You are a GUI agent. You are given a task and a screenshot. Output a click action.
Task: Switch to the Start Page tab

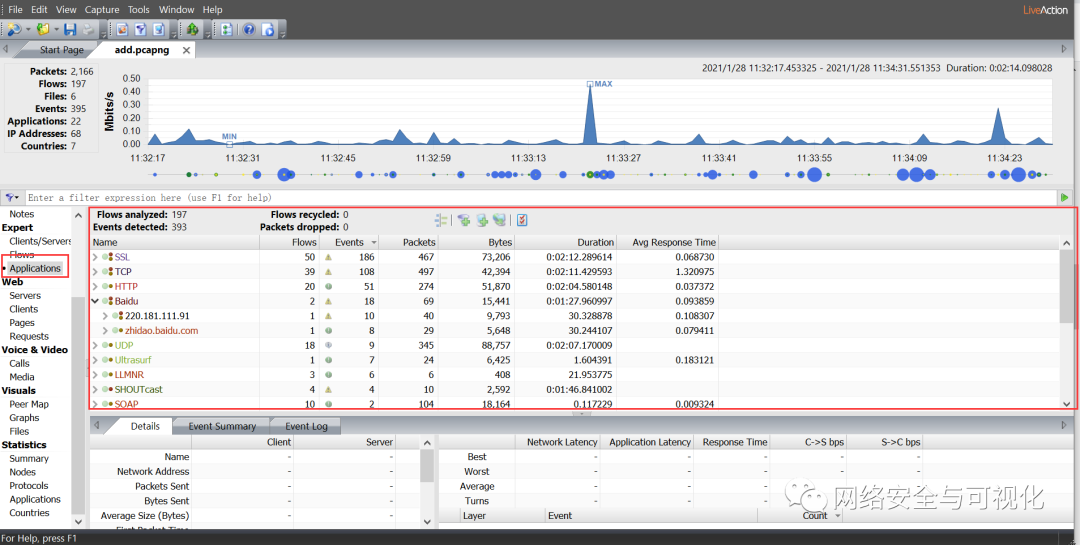[61, 50]
